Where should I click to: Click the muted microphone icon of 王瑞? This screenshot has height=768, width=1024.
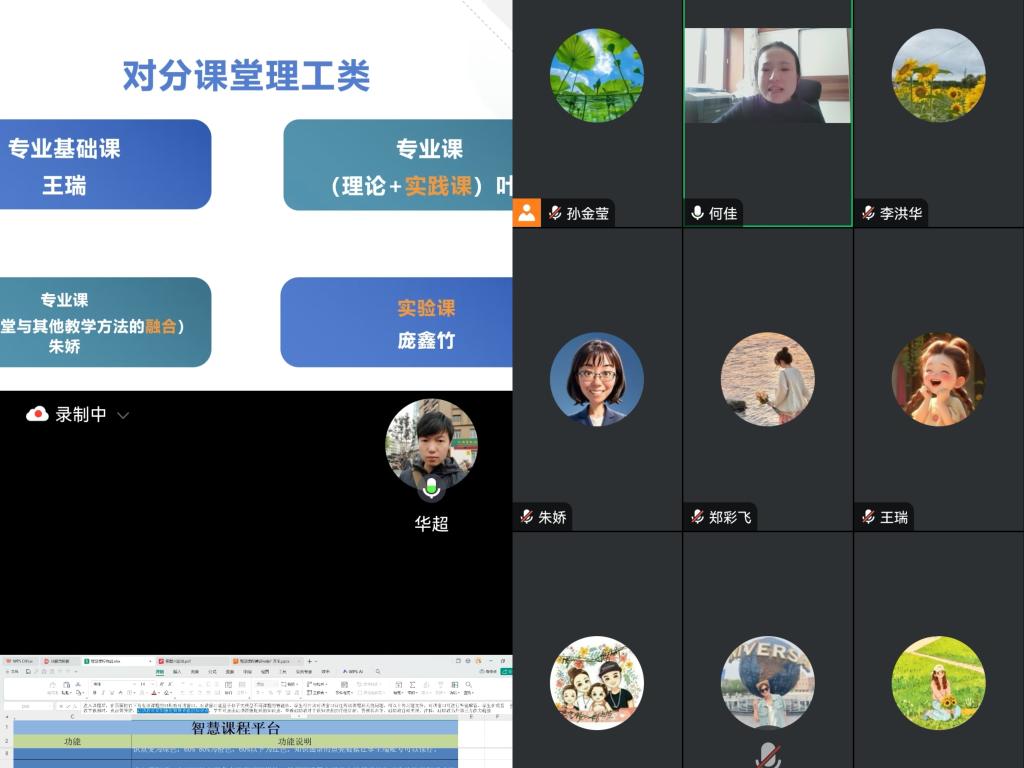tap(868, 517)
